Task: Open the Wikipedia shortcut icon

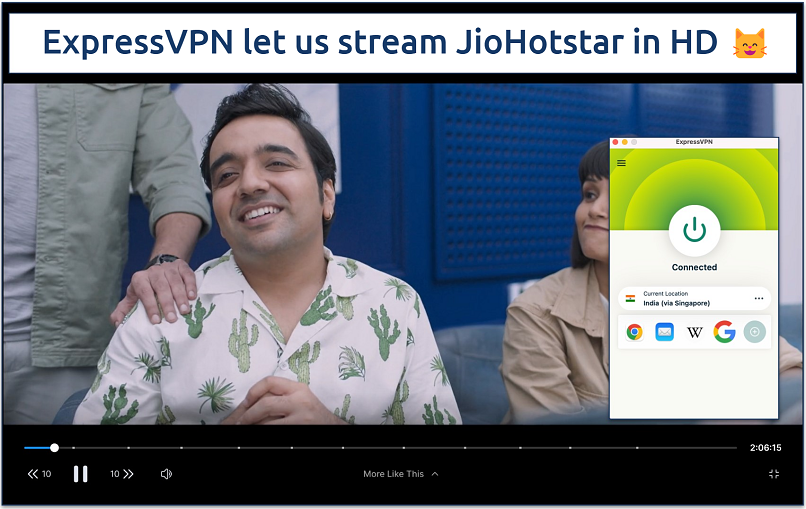Action: point(694,332)
